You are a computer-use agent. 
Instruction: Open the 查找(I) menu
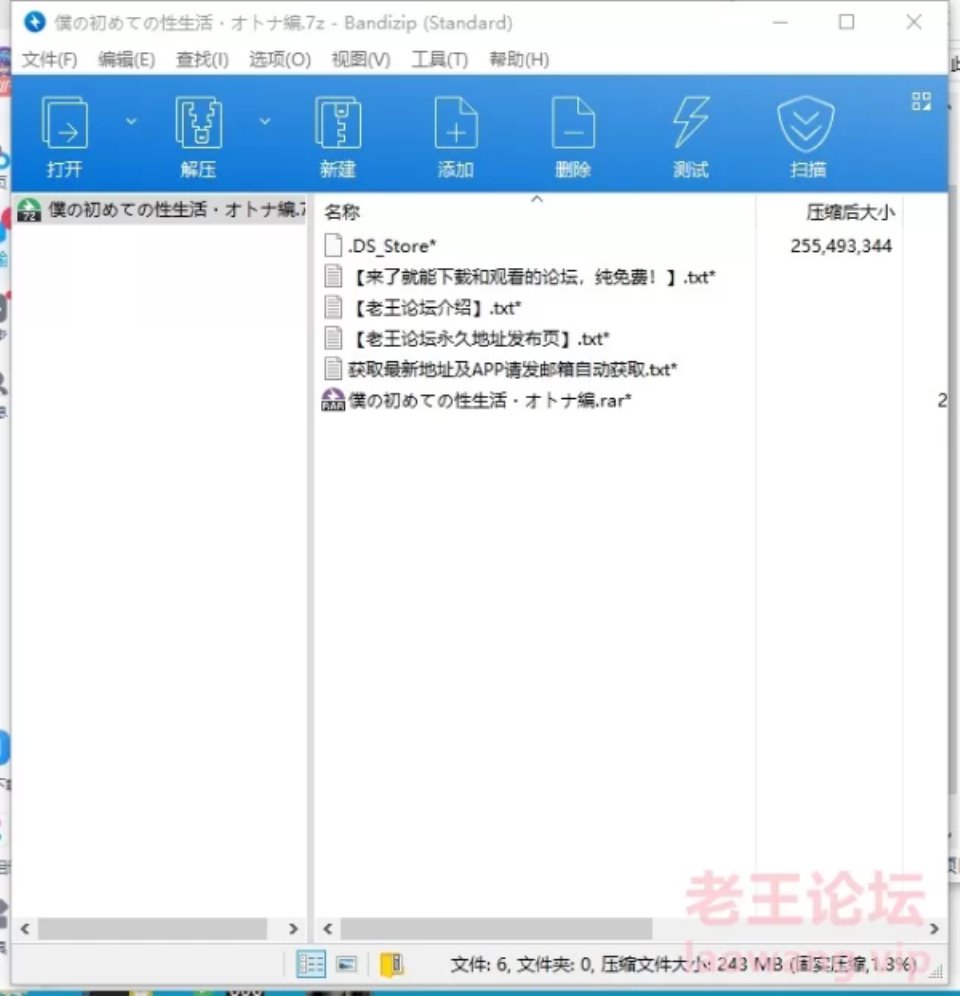tap(202, 60)
